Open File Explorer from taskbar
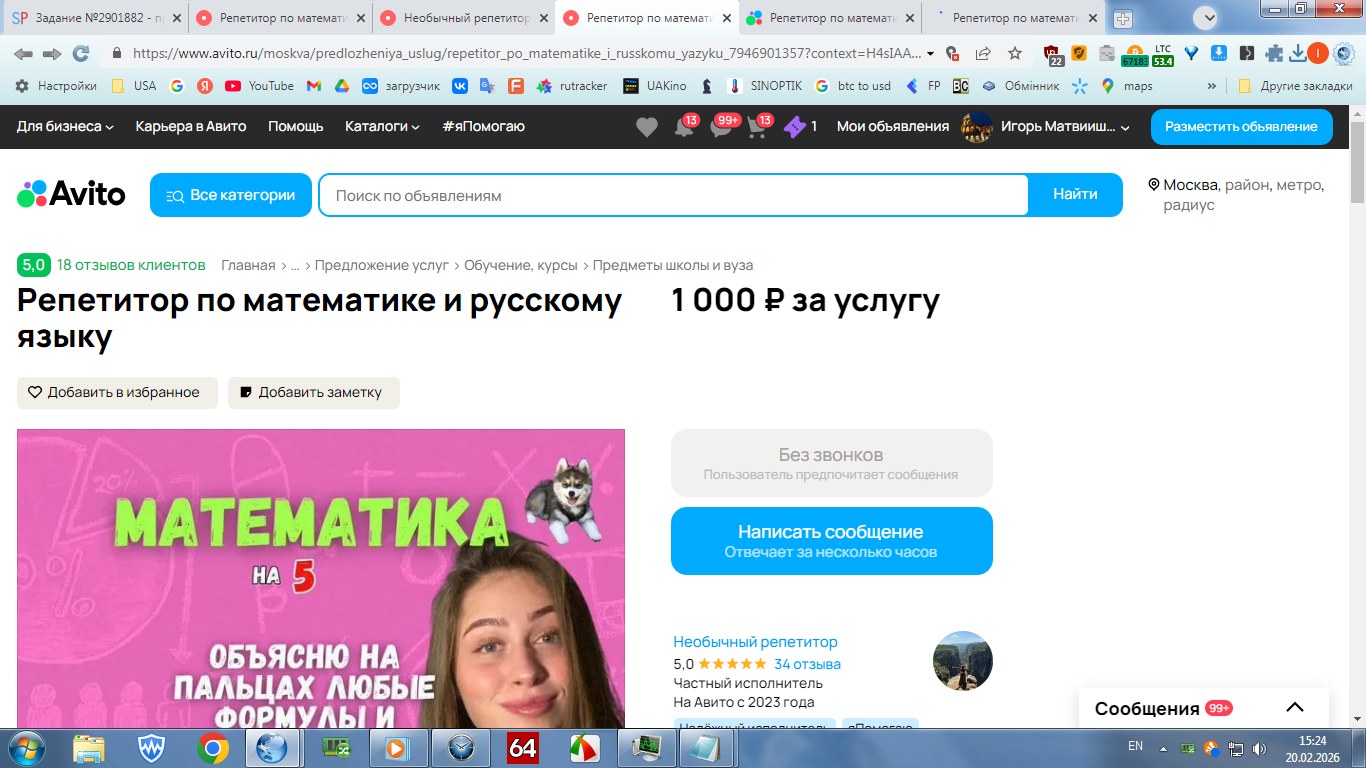Screen dimensions: 1366x768 coord(89,748)
